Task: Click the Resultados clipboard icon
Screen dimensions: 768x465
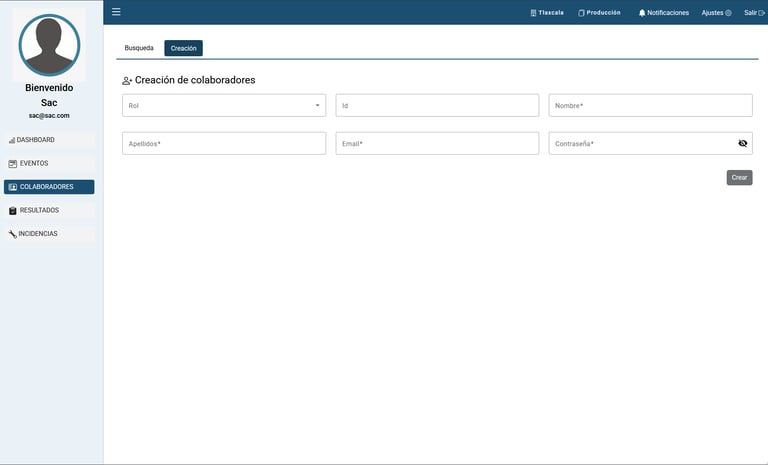Action: tap(13, 211)
